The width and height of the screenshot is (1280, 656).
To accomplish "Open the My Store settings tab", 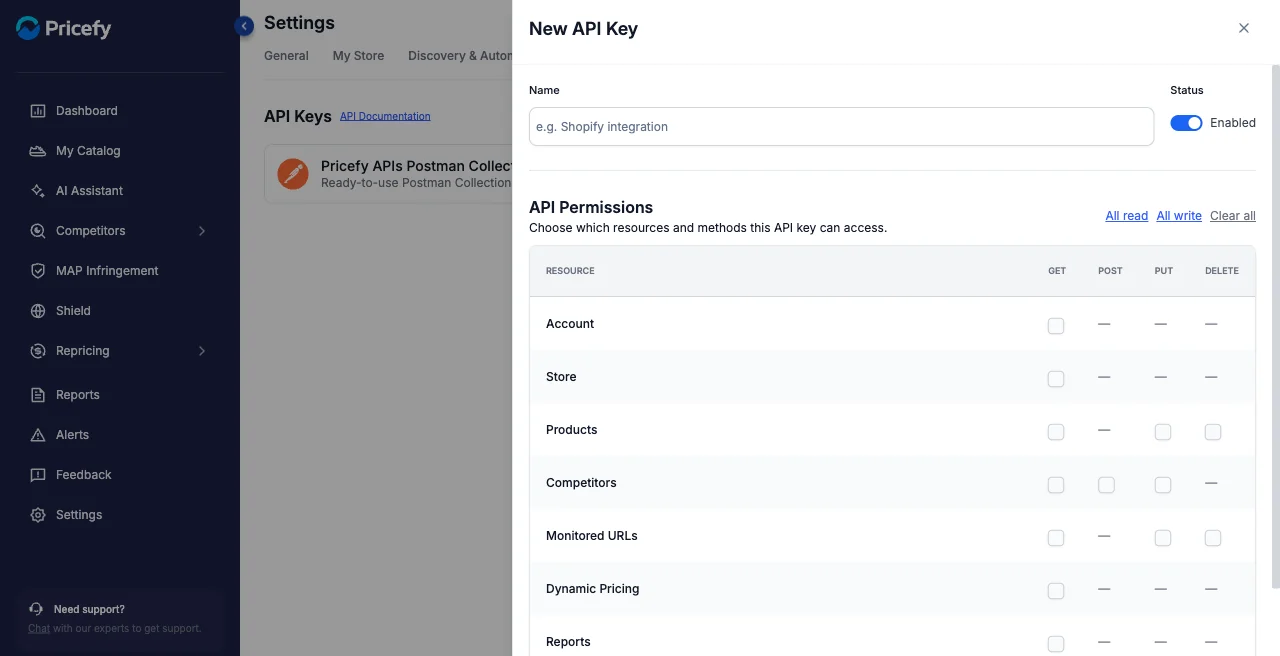I will pos(358,56).
